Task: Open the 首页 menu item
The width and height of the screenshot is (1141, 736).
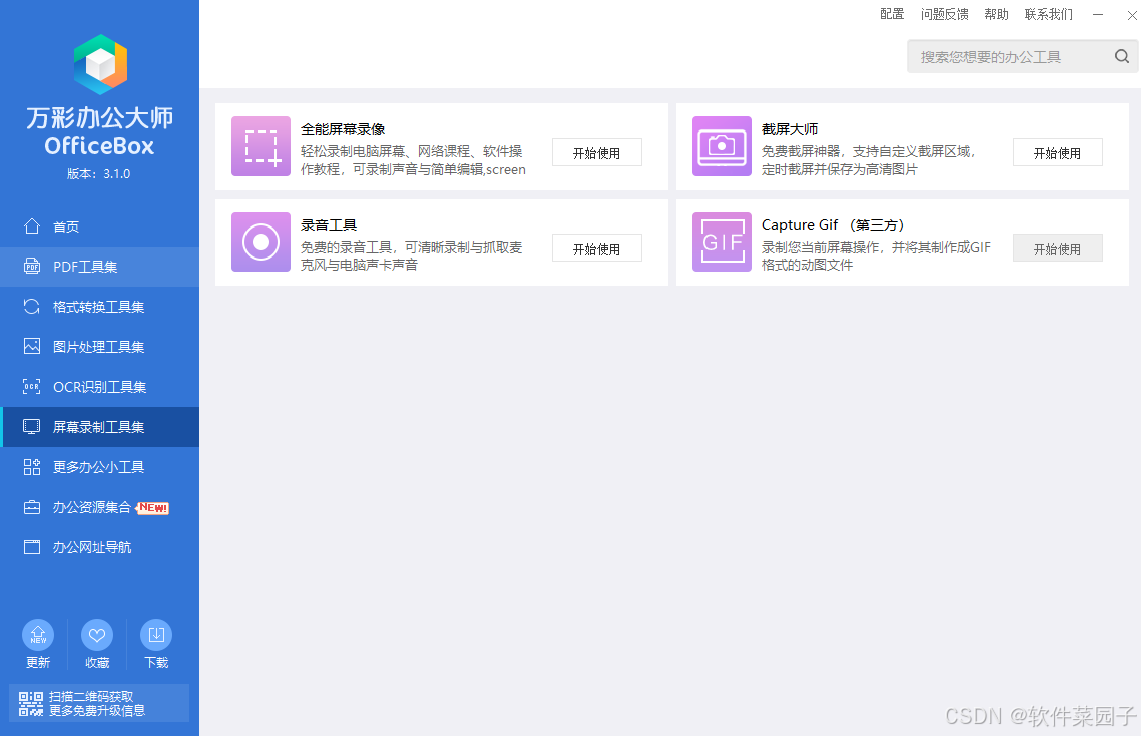Action: [99, 226]
